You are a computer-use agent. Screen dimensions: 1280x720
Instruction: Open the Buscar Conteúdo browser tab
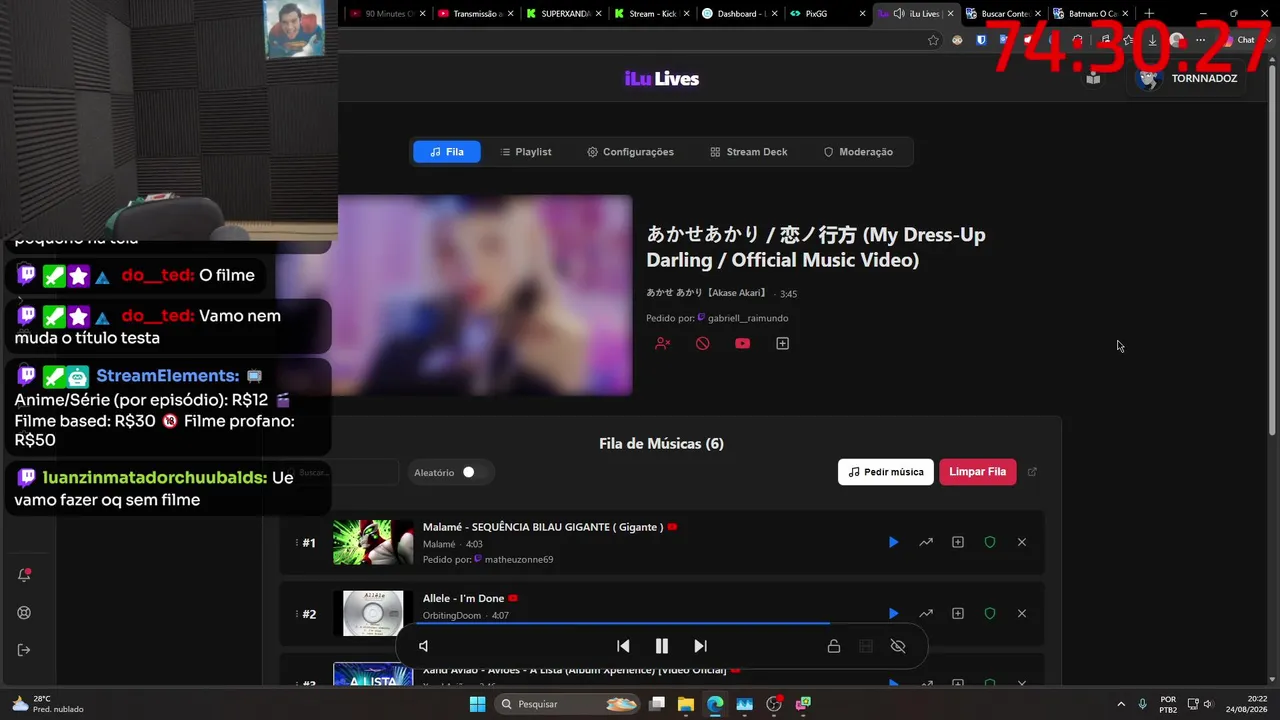(x=1003, y=14)
